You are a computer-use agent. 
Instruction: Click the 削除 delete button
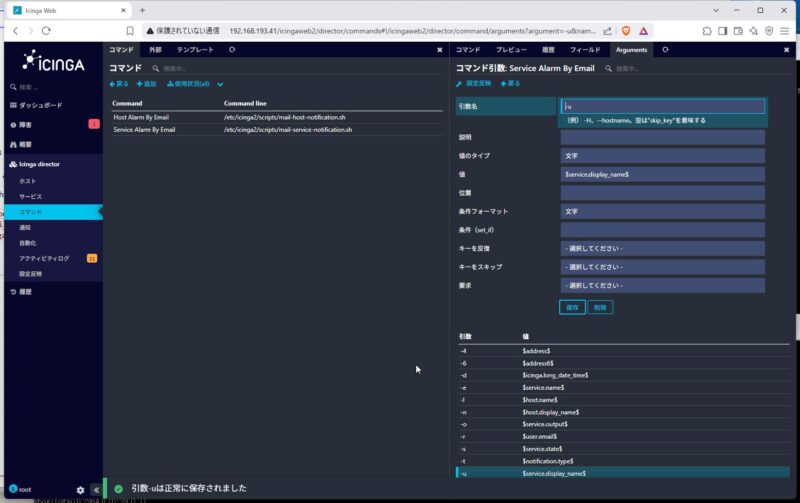[600, 308]
